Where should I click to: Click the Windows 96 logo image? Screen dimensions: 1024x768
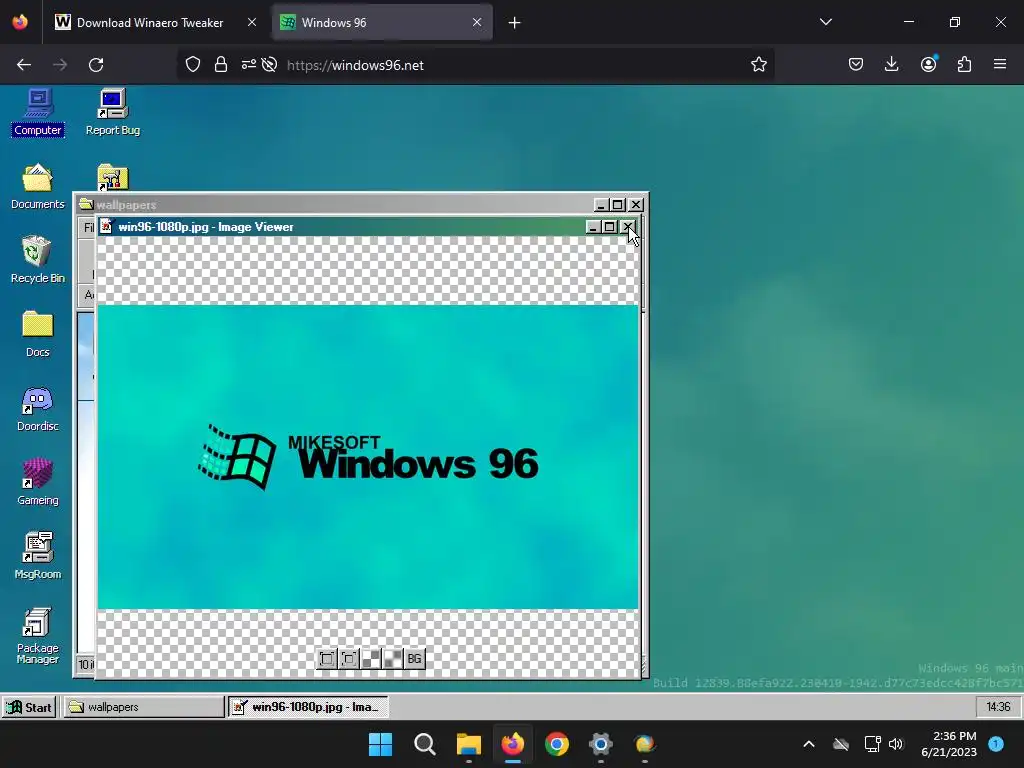(368, 457)
